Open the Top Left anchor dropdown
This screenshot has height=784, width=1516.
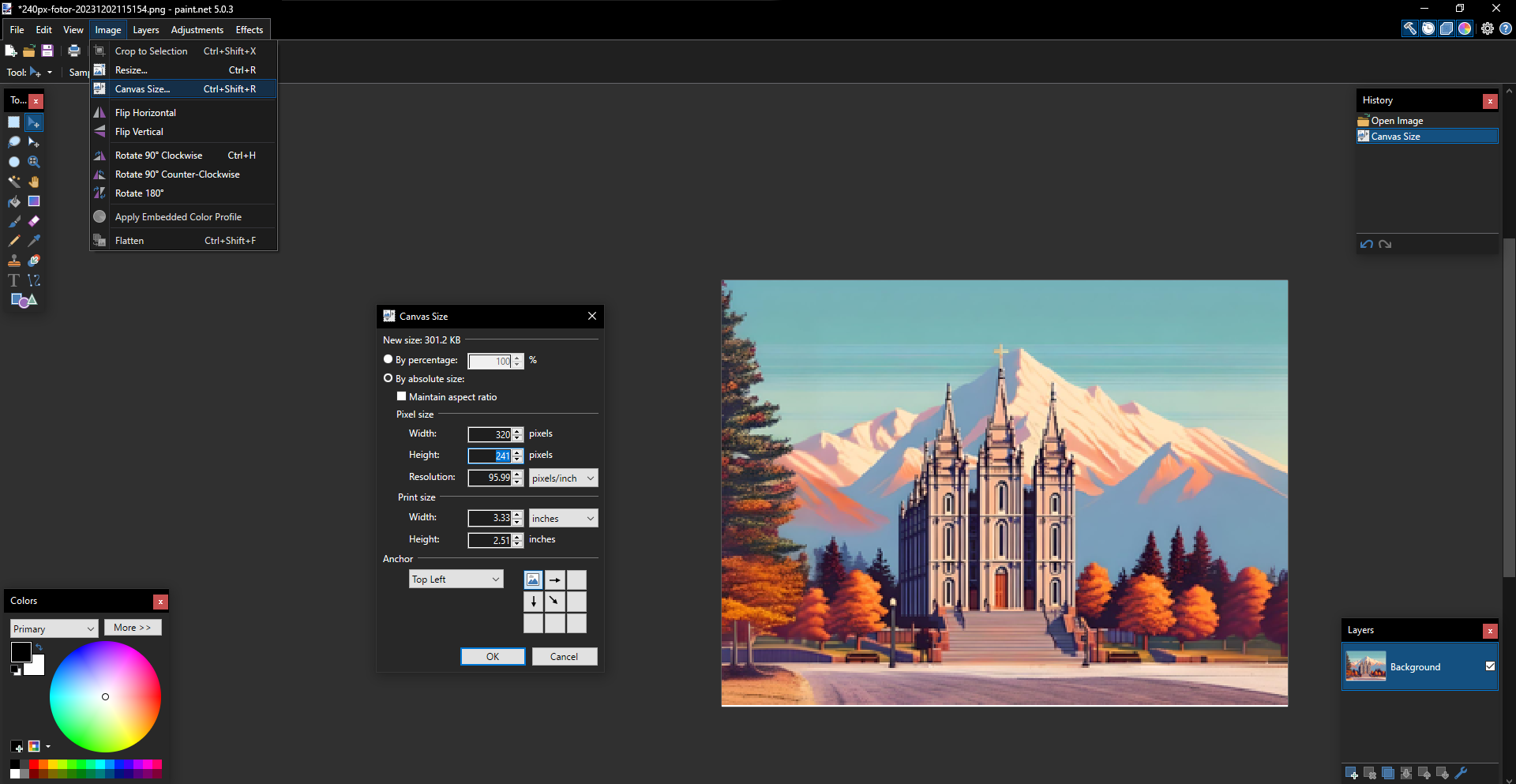(456, 579)
